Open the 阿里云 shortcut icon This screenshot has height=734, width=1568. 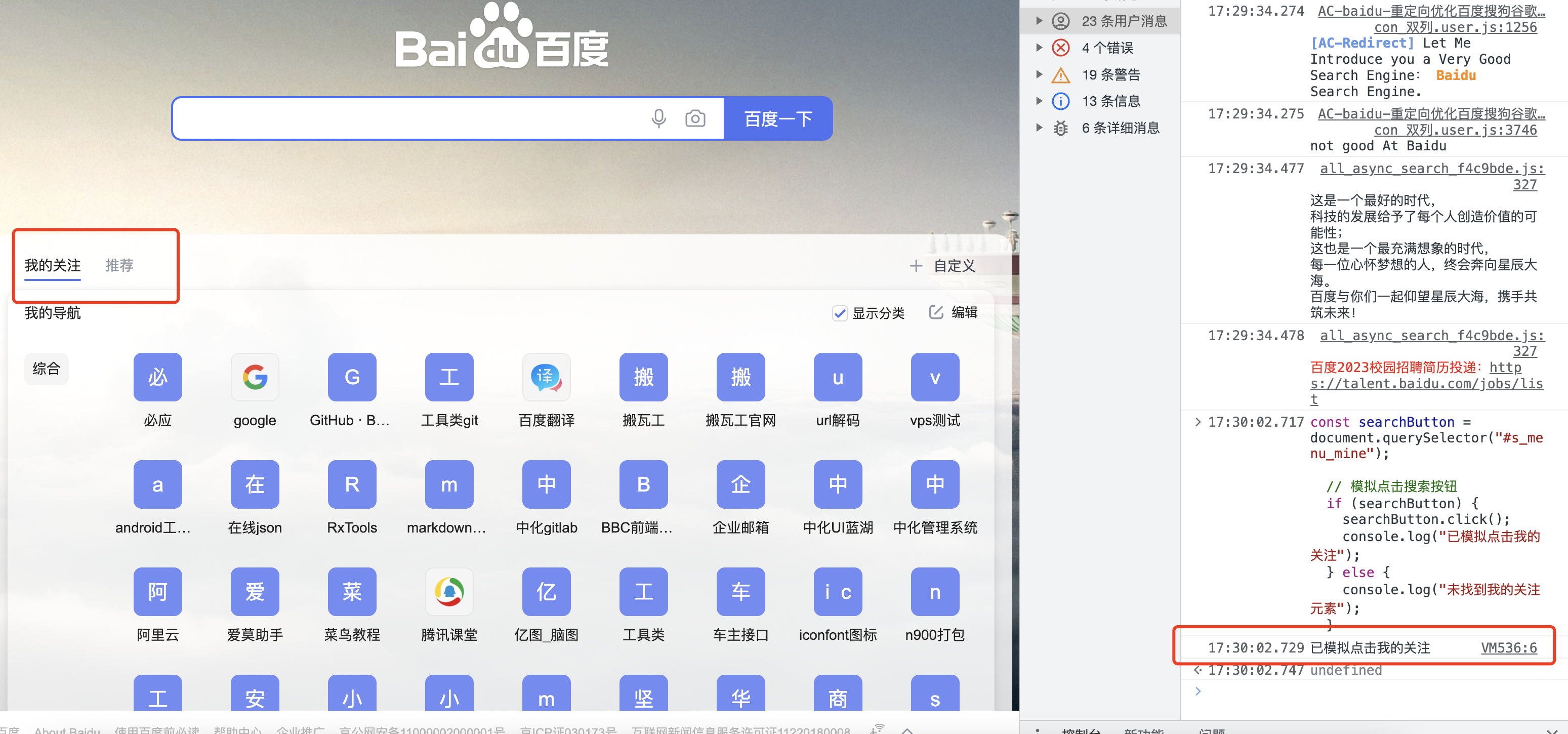[x=157, y=592]
